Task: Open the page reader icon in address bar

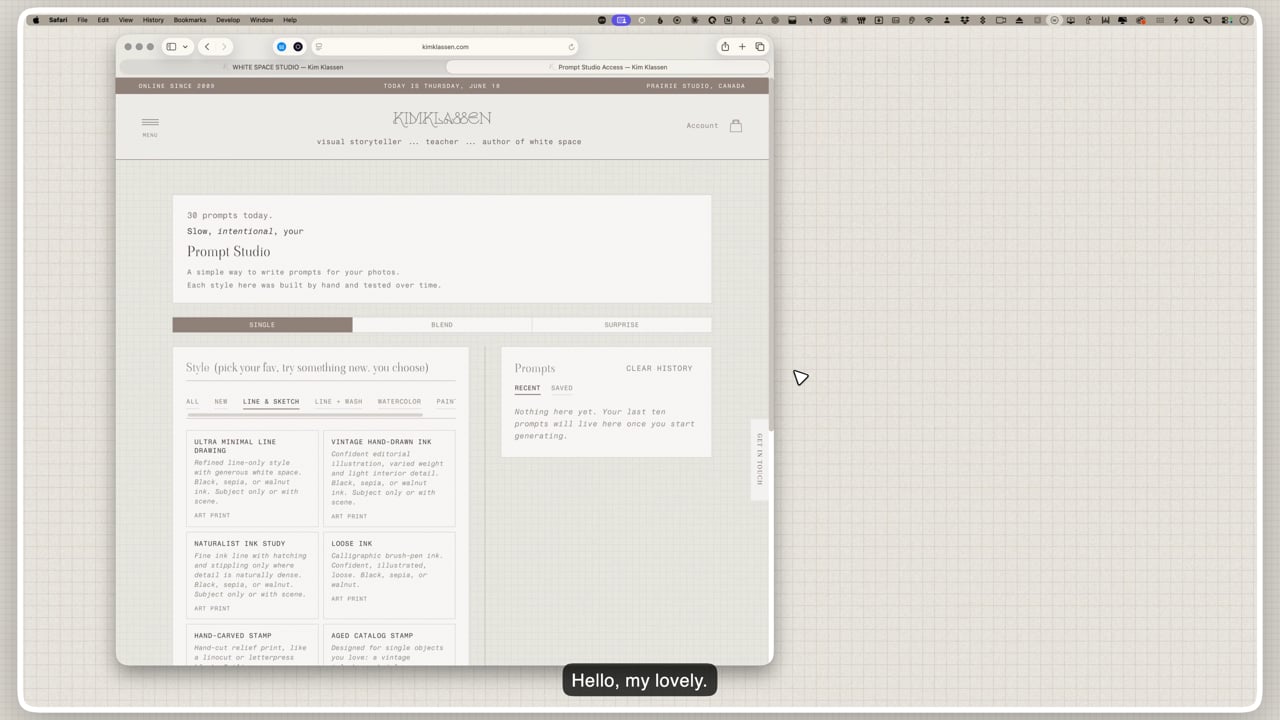Action: 318,47
